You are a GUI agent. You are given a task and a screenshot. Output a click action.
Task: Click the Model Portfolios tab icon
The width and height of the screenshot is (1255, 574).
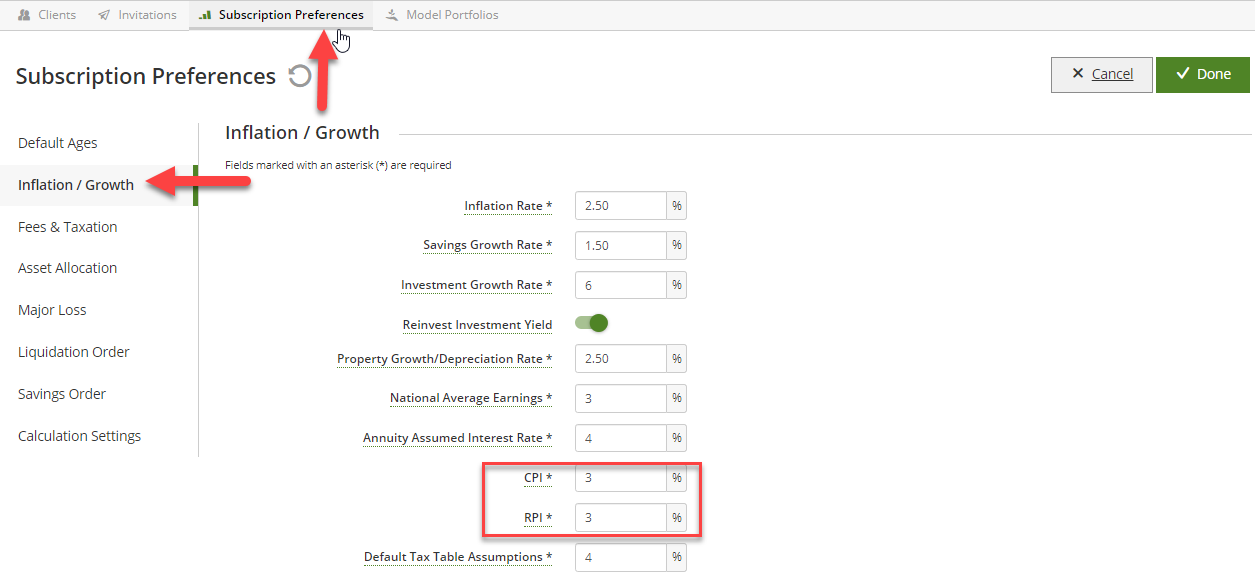[392, 15]
